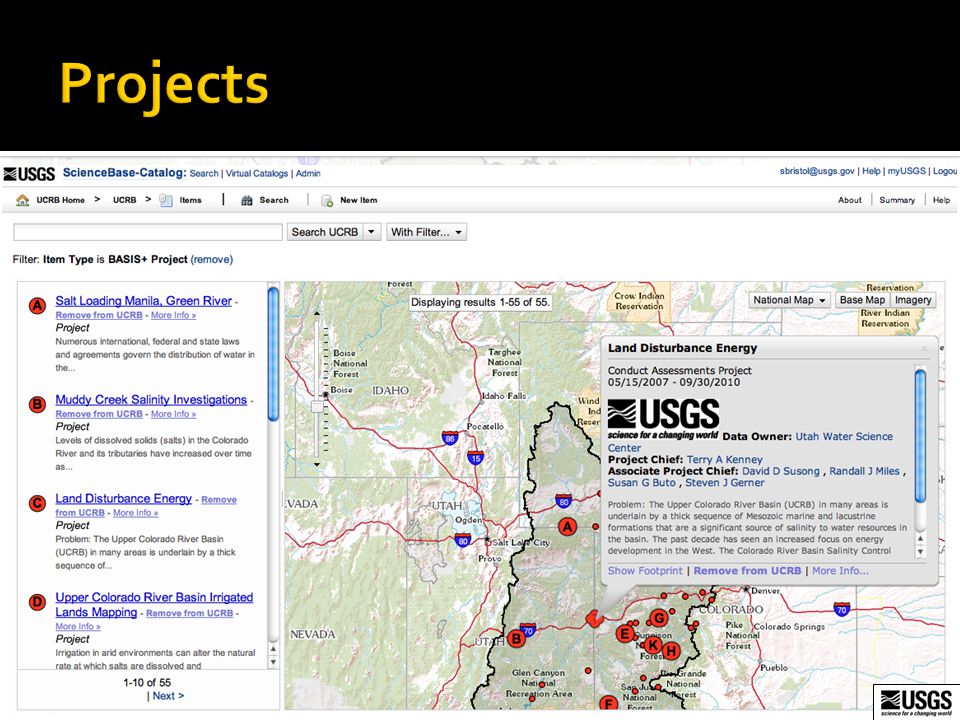This screenshot has height=720, width=960.
Task: Click map marker A near Salt Lake City
Action: (568, 527)
